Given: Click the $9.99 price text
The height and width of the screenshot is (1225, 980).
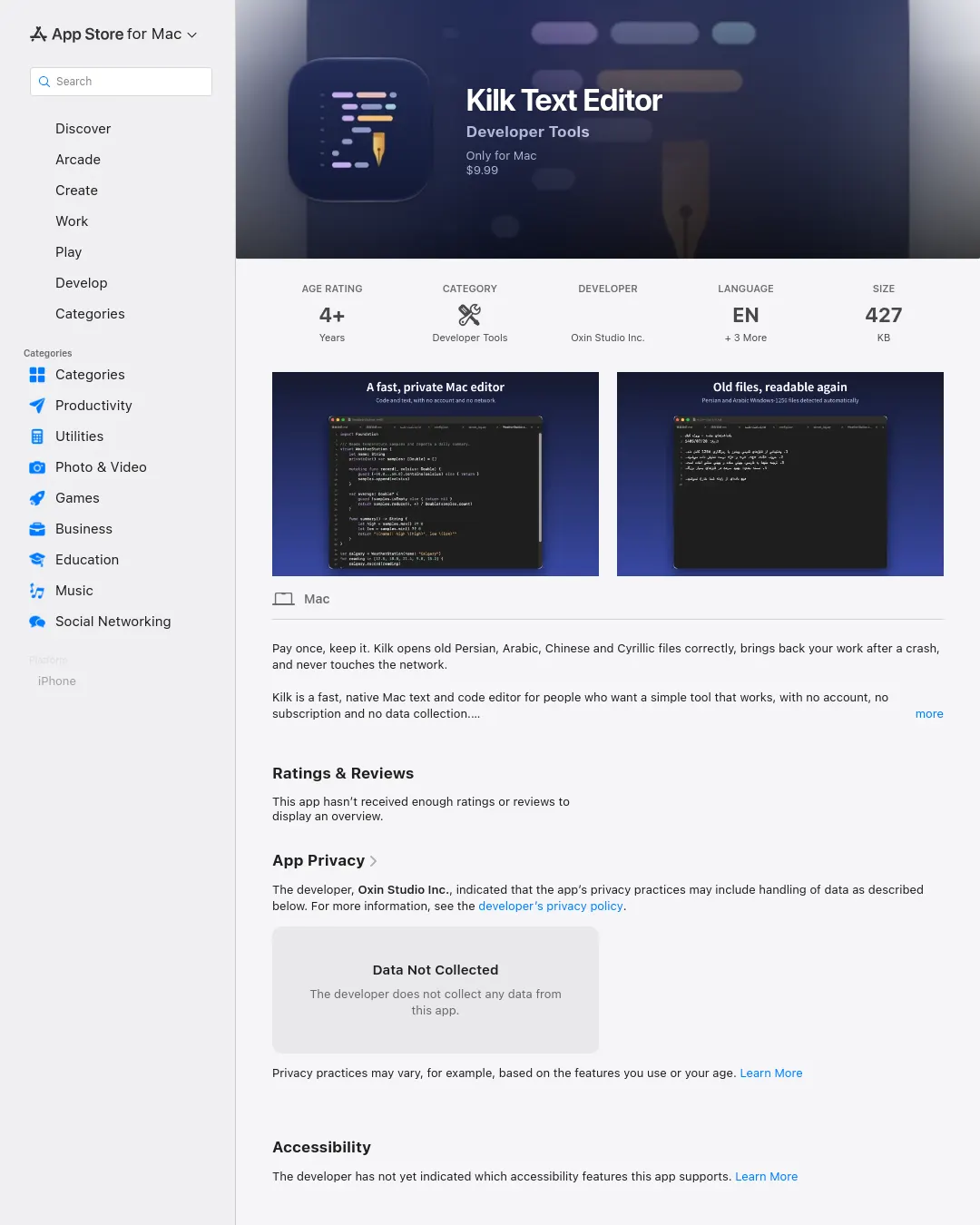Looking at the screenshot, I should [x=482, y=171].
